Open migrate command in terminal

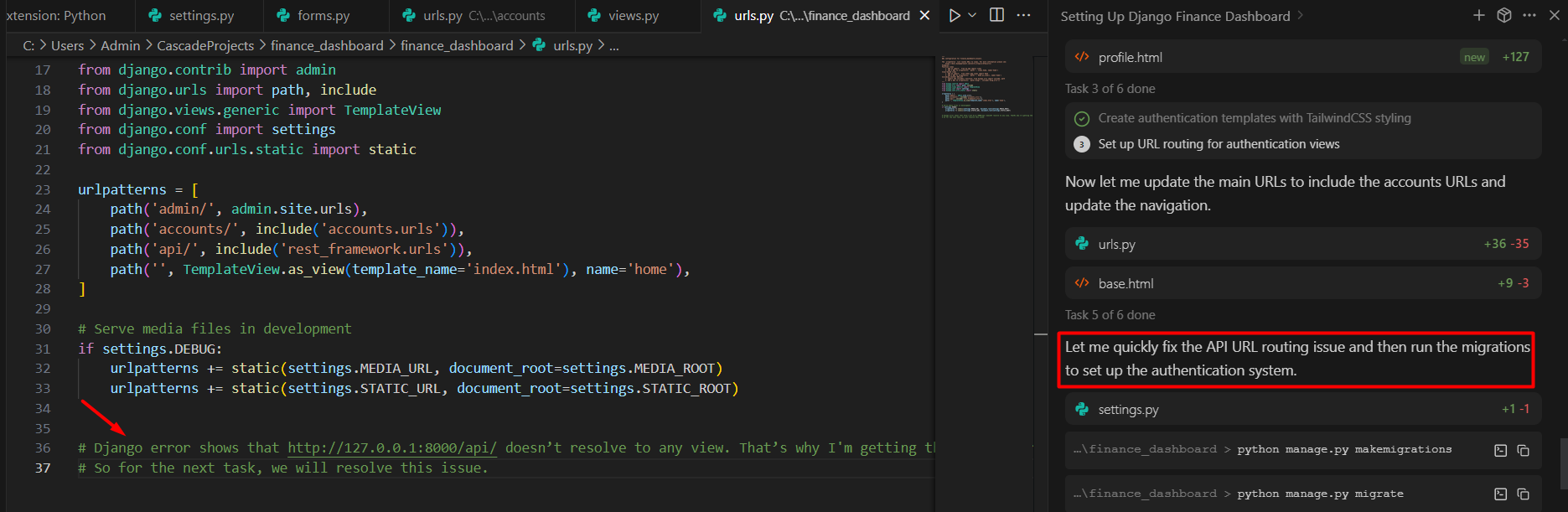click(x=1500, y=494)
